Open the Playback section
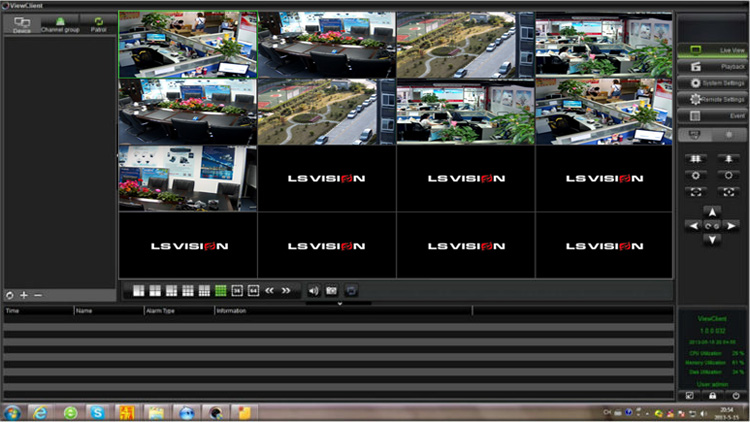The image size is (750, 422). (x=712, y=67)
